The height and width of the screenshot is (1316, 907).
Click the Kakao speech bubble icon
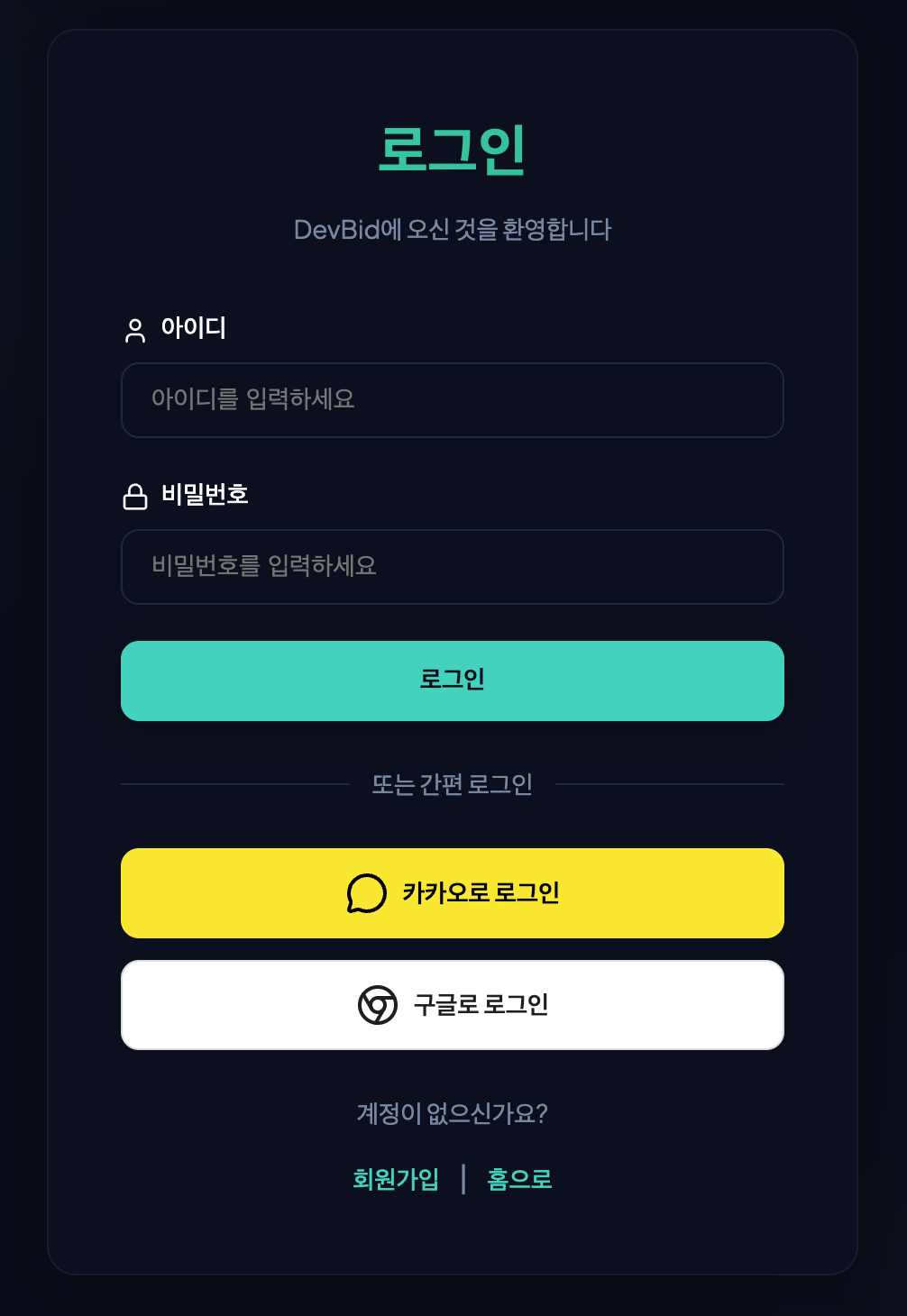point(366,893)
